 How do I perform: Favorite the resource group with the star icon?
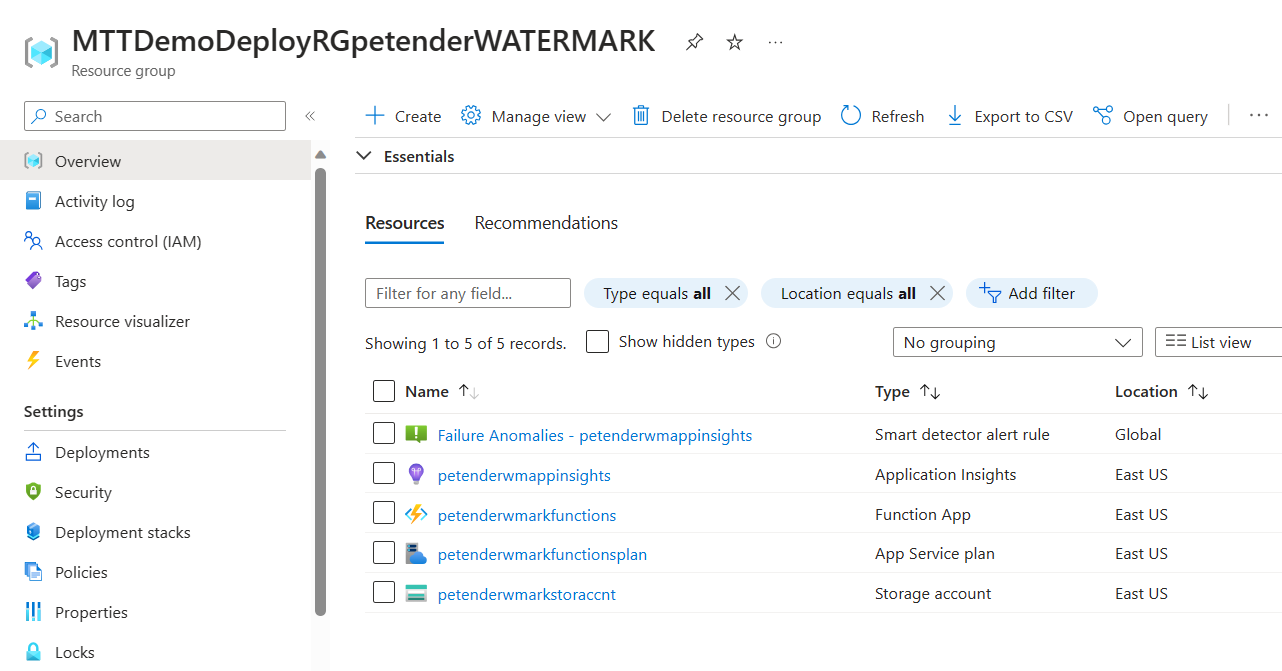(735, 43)
